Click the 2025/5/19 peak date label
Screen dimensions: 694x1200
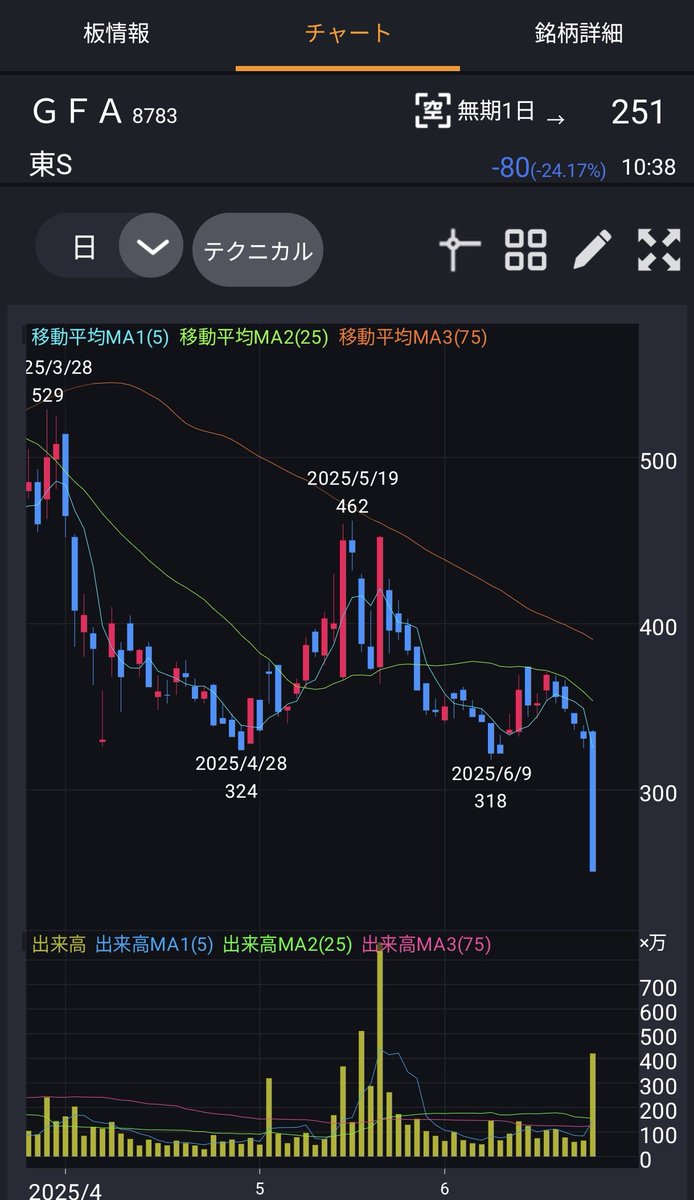pos(352,479)
